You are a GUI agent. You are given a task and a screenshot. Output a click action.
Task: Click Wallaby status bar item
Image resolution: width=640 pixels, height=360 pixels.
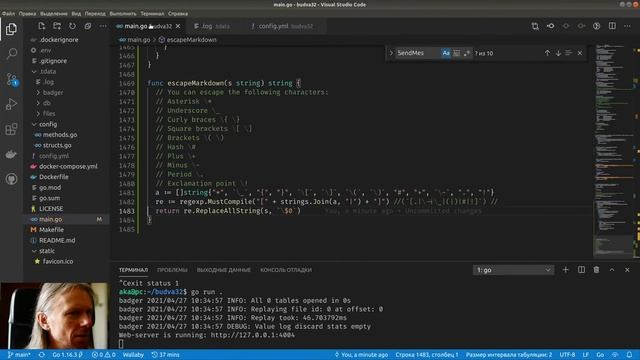(x=133, y=355)
